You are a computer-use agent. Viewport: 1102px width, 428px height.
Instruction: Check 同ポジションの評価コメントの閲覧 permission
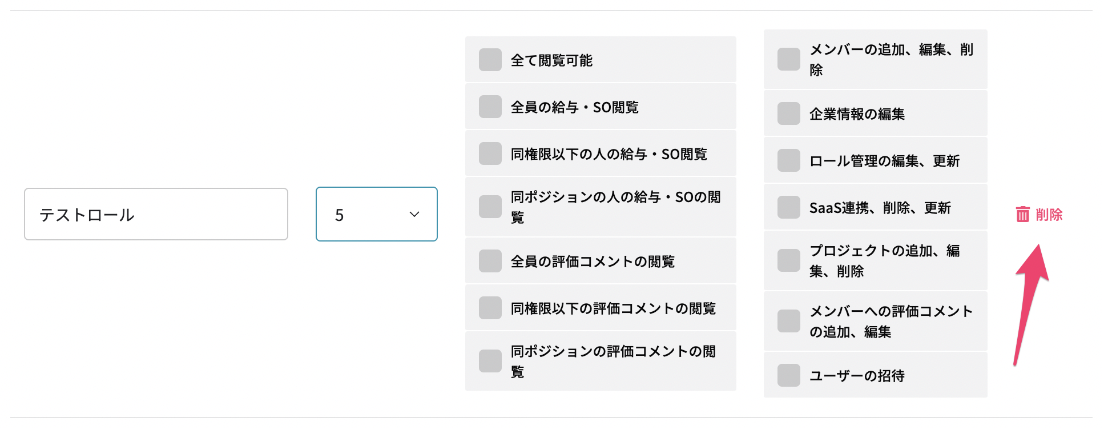pyautogui.click(x=490, y=361)
